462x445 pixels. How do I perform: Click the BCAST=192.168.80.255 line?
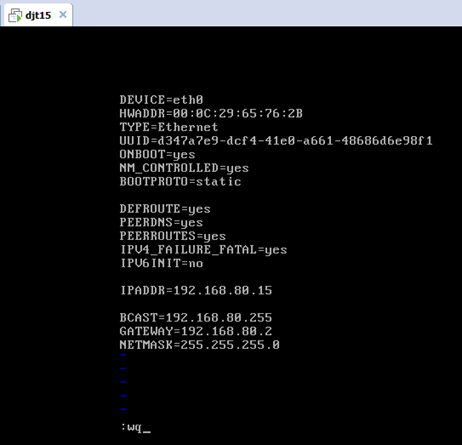tap(196, 318)
